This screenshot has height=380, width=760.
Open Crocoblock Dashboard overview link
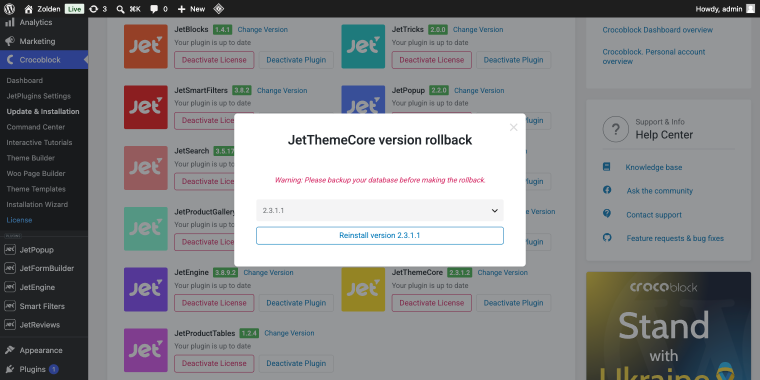pos(657,30)
